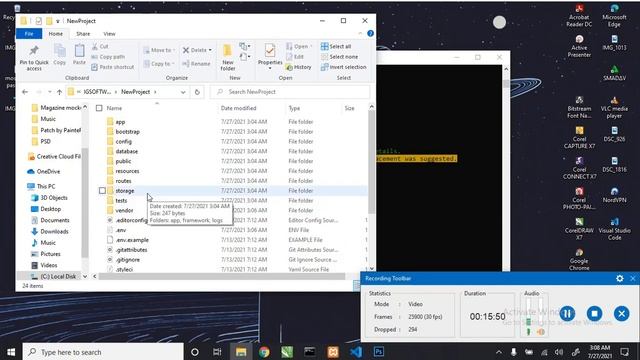Click the History command
640x360 pixels.
(299, 67)
